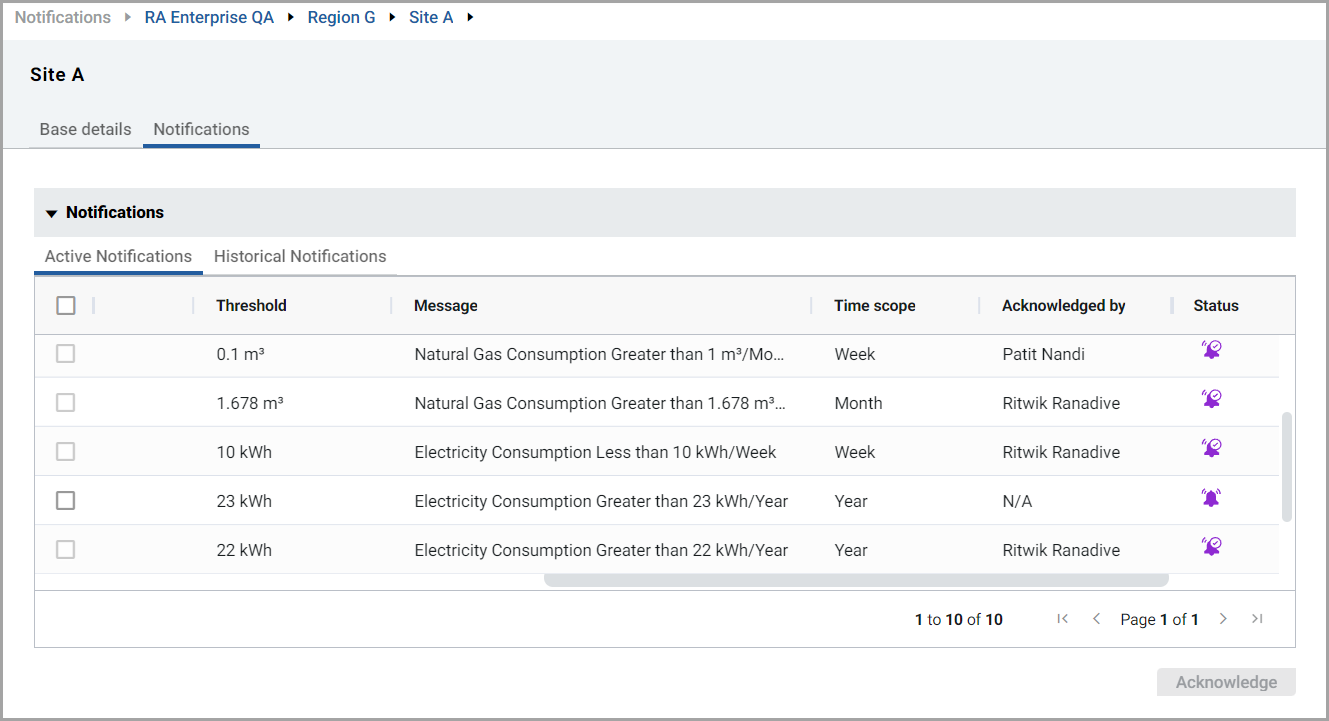Switch to the Historical Notifications tab
The image size is (1329, 721).
299,256
